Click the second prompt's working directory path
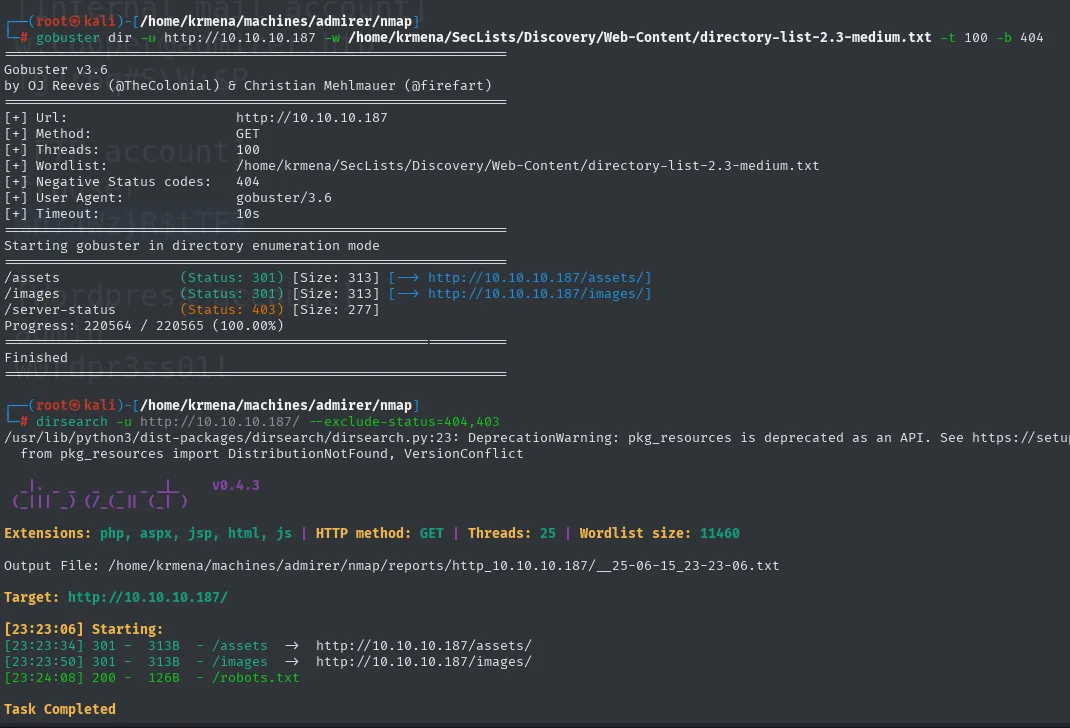Image resolution: width=1070 pixels, height=728 pixels. (276, 405)
